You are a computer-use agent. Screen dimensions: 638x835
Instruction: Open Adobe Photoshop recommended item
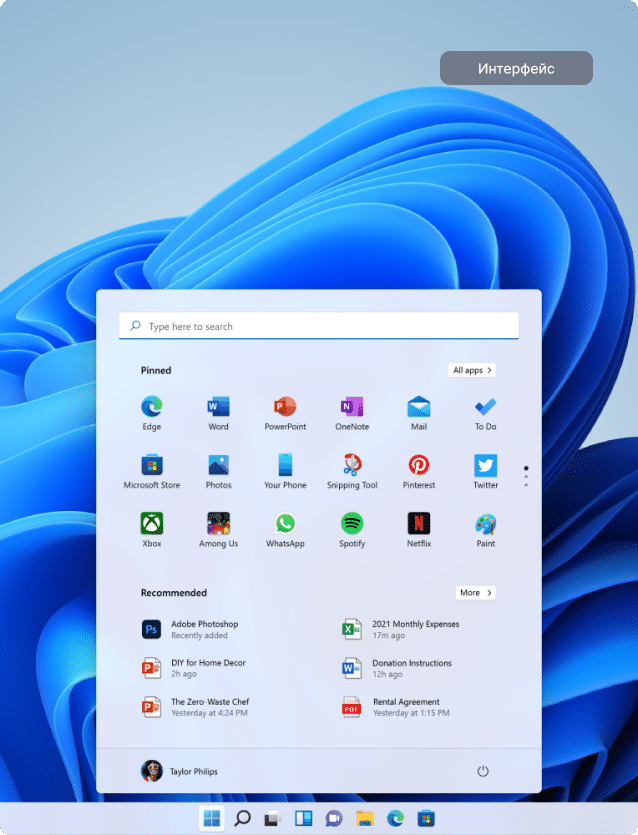click(190, 629)
